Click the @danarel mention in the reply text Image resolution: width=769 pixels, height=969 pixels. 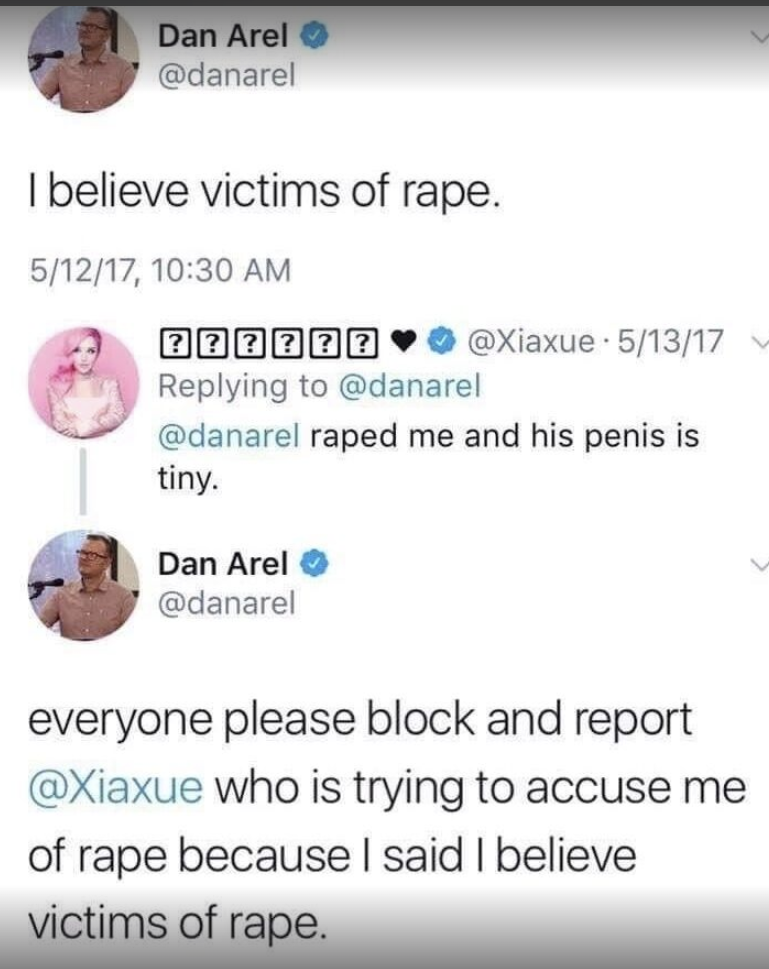coord(229,436)
